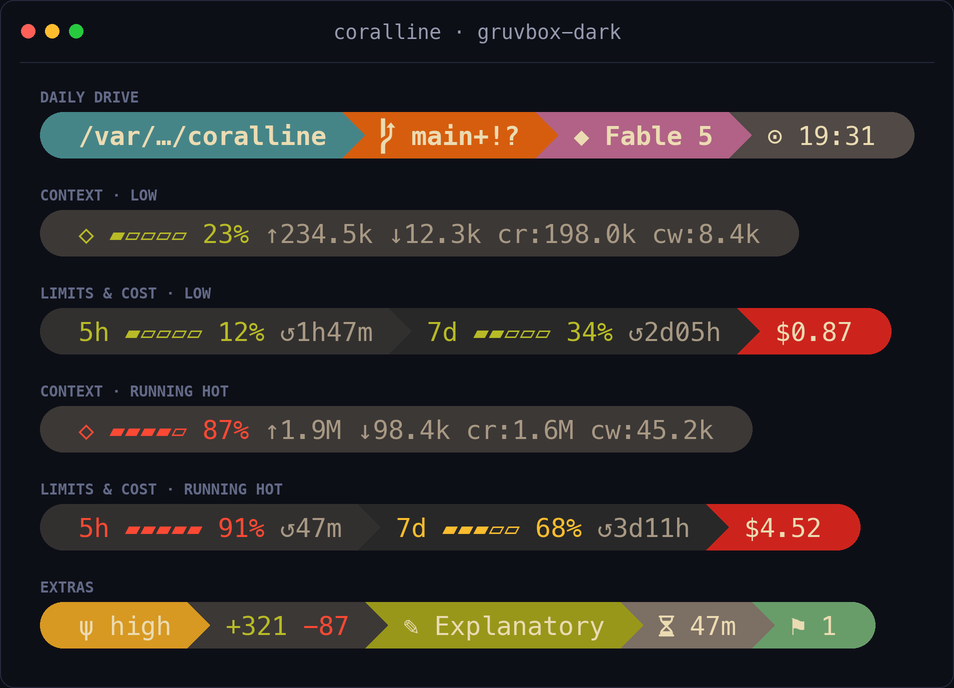Click the clock icon beside 19:31
Image resolution: width=954 pixels, height=688 pixels.
point(775,137)
